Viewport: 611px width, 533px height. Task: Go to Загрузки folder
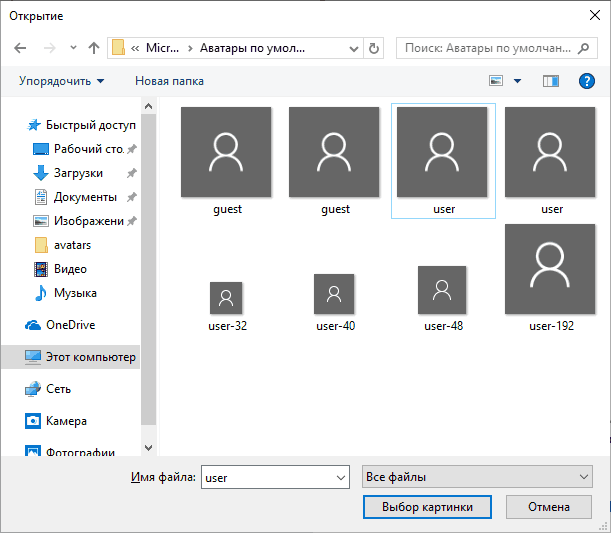coord(69,173)
